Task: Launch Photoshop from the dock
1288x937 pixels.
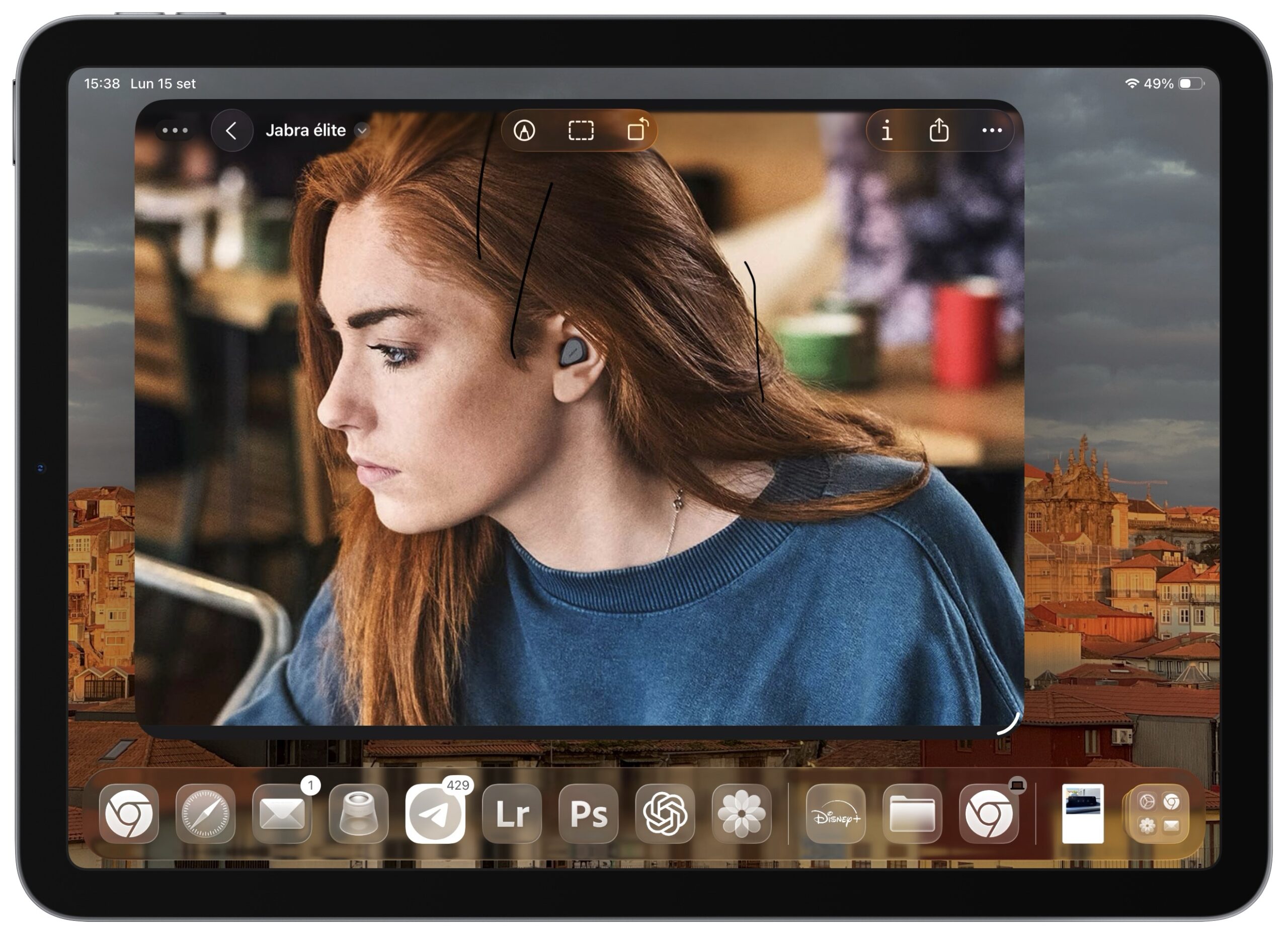Action: 588,814
